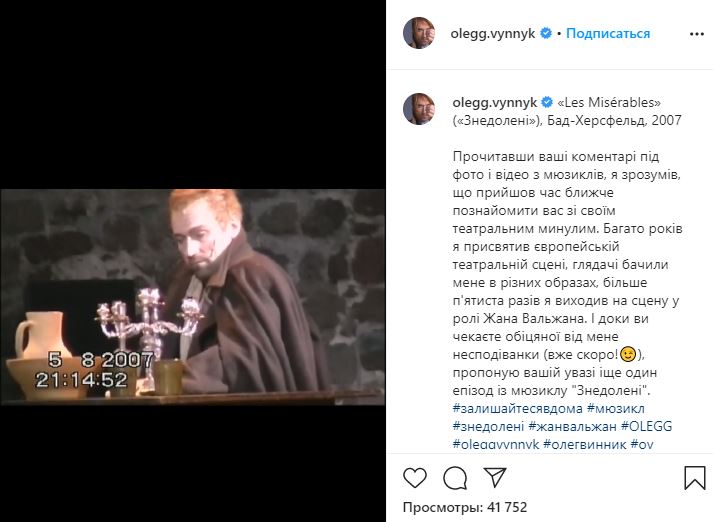
Task: Open olegg.vynnyk username in the caption
Action: pos(495,103)
